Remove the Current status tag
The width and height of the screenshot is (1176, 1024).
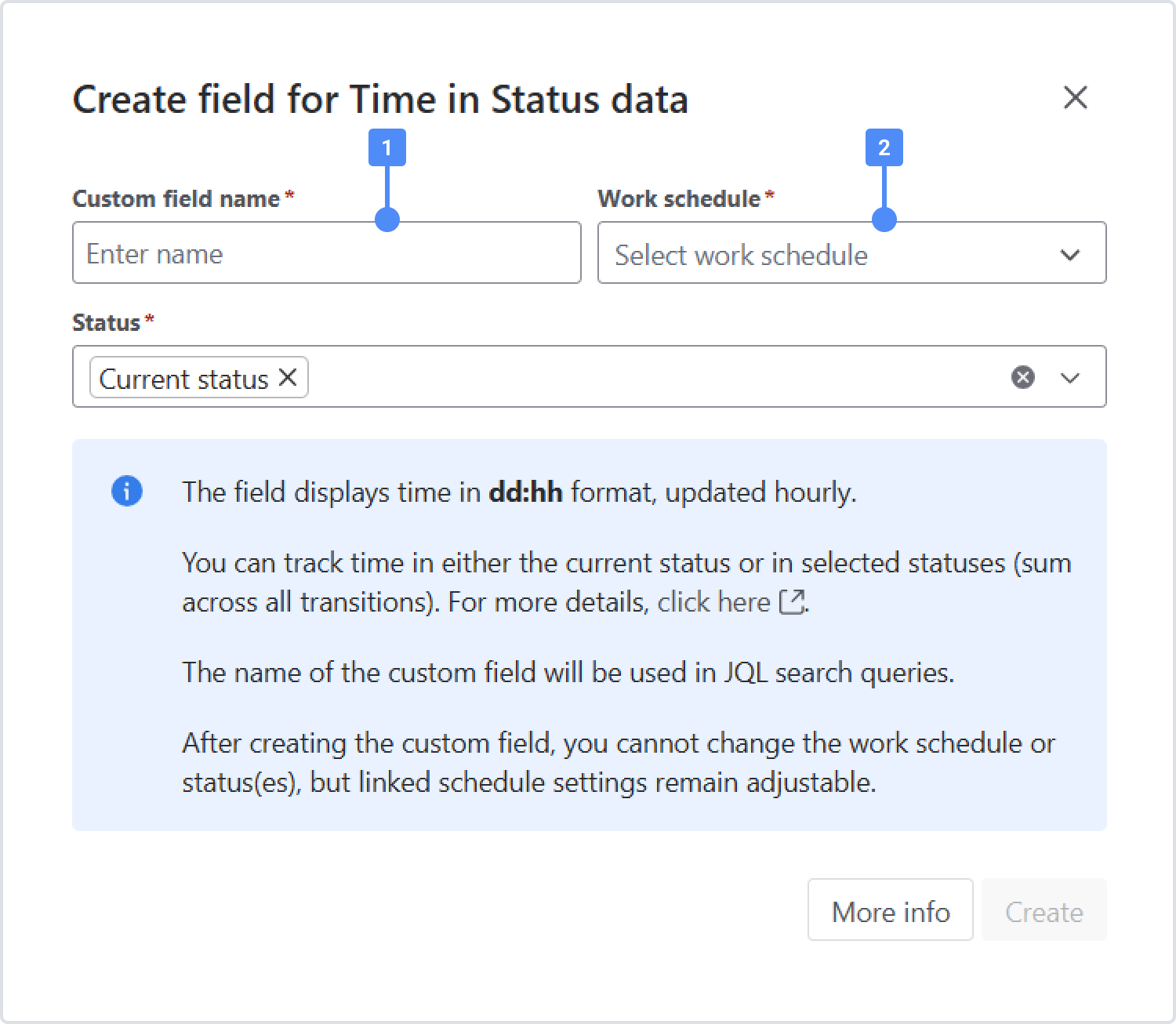288,378
